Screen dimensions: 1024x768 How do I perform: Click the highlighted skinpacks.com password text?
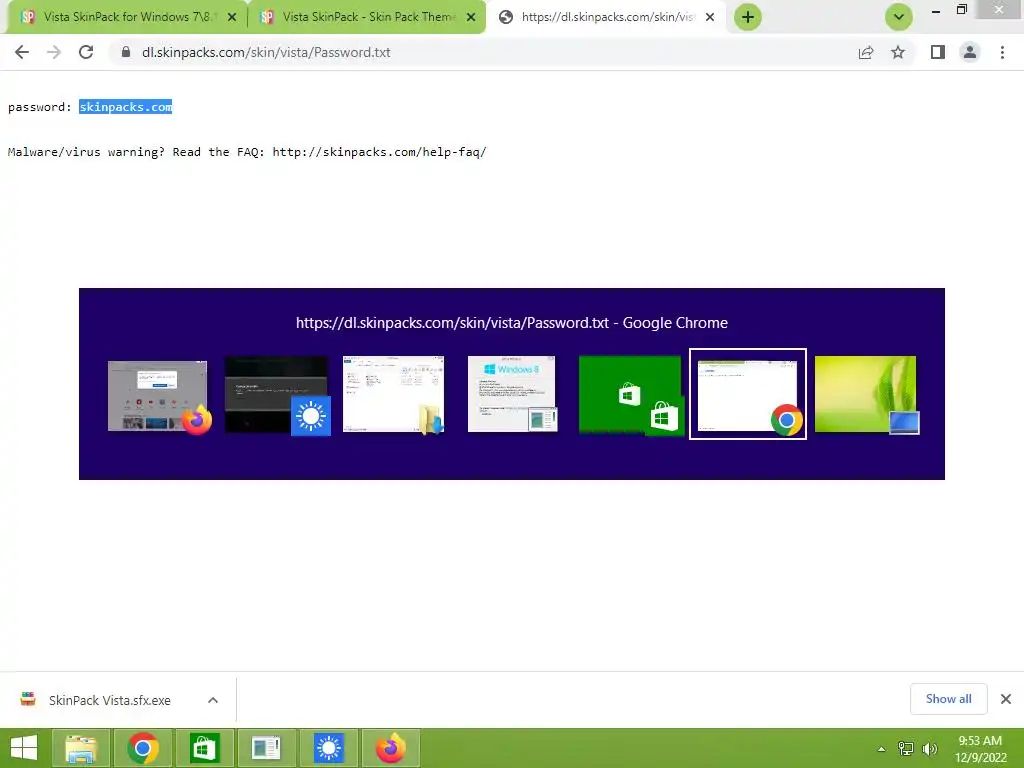(125, 107)
